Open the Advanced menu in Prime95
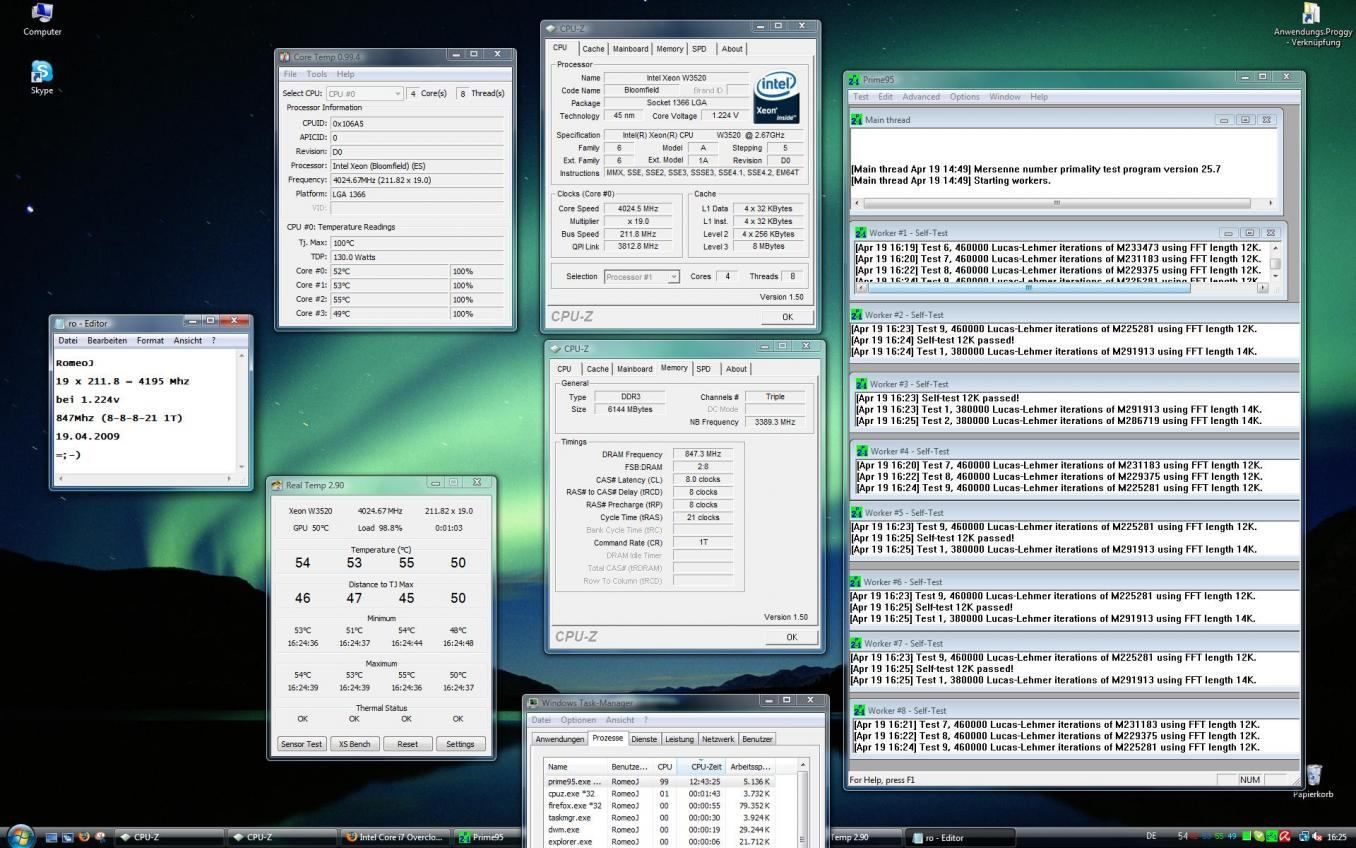The image size is (1356, 848). [921, 97]
